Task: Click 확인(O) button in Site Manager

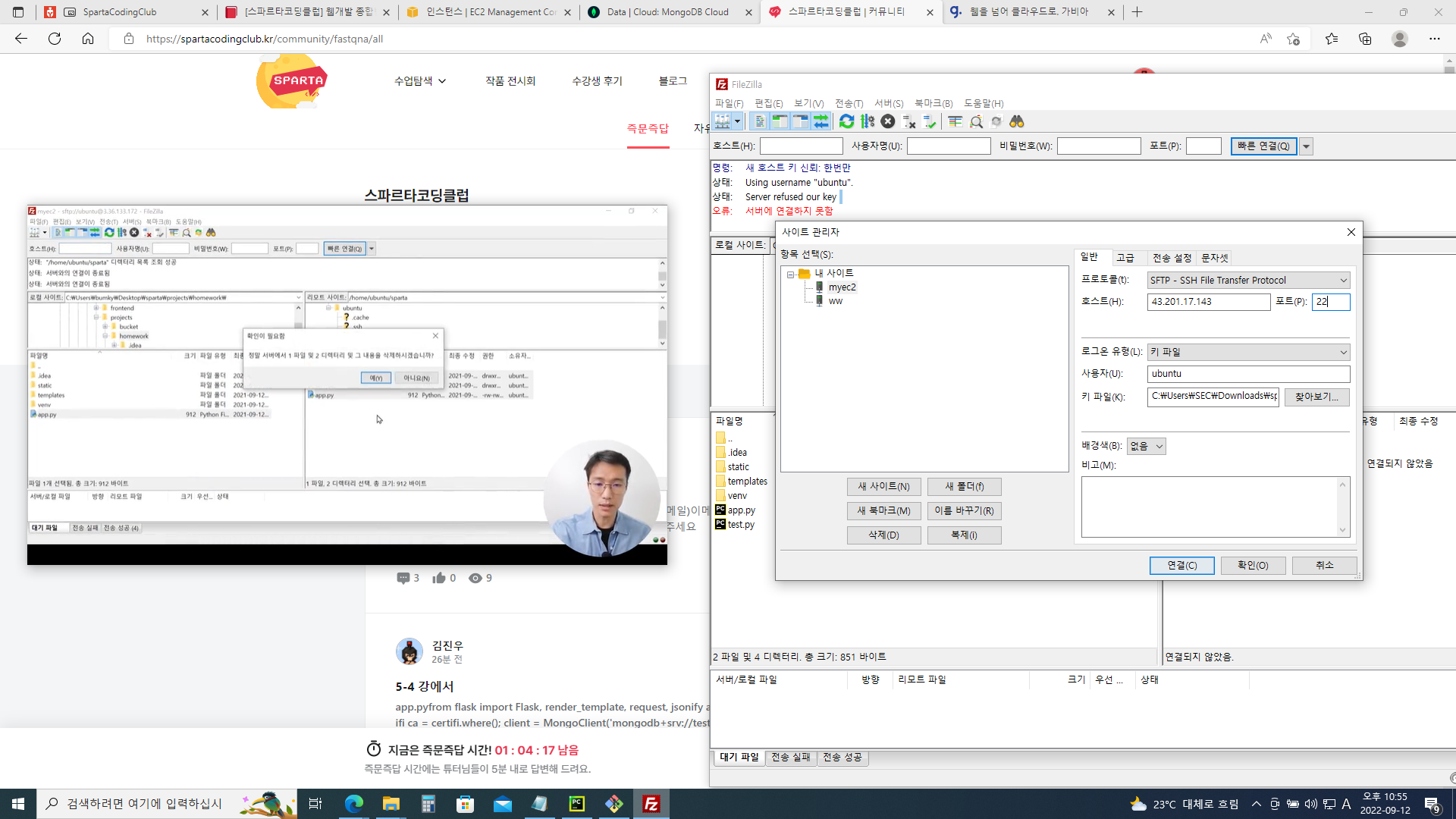Action: [1253, 566]
